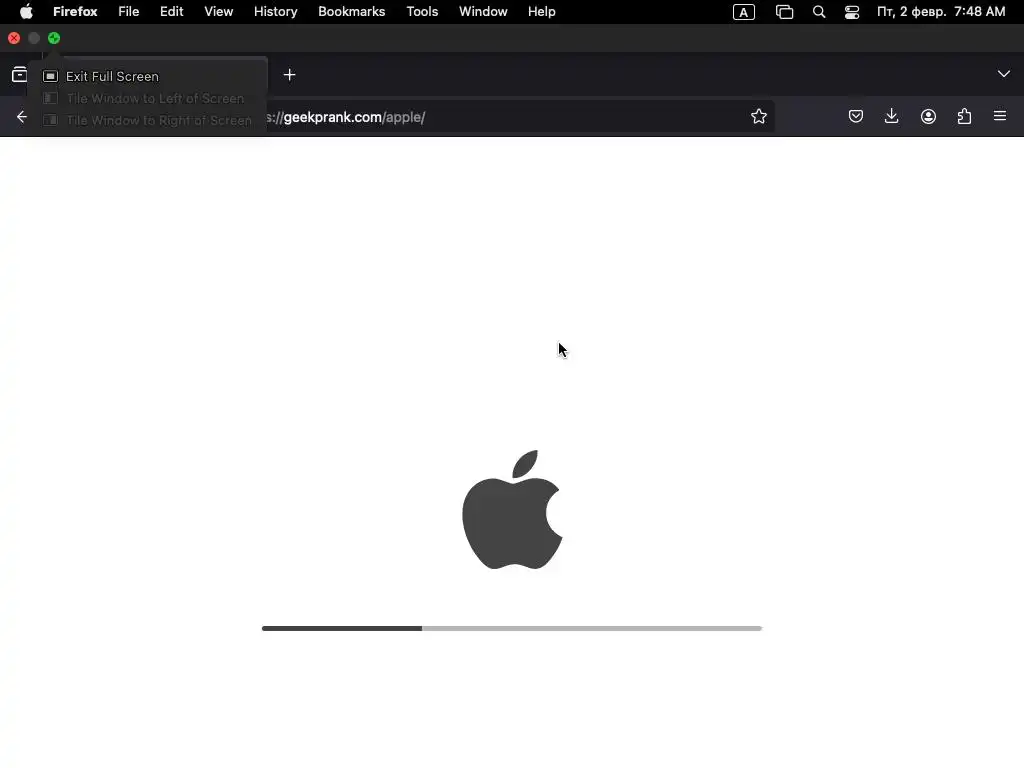1024x768 pixels.
Task: Open Spotlight search magnifier icon
Action: coord(819,12)
